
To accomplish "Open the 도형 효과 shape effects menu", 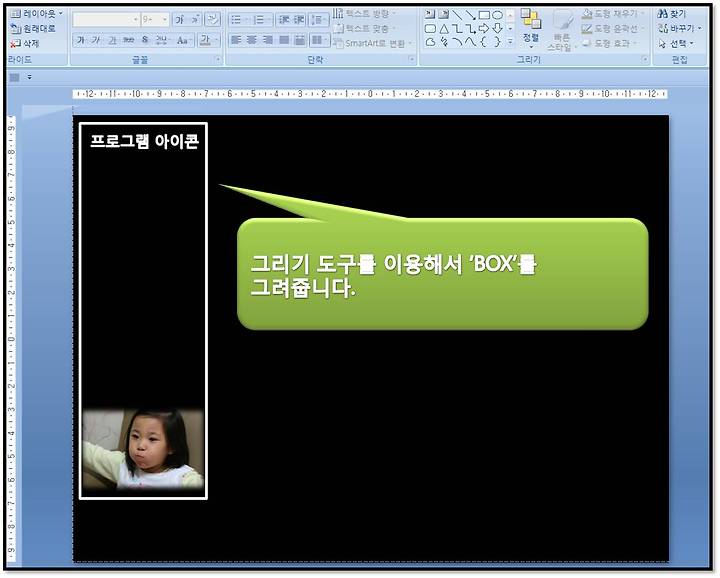I will tap(611, 44).
